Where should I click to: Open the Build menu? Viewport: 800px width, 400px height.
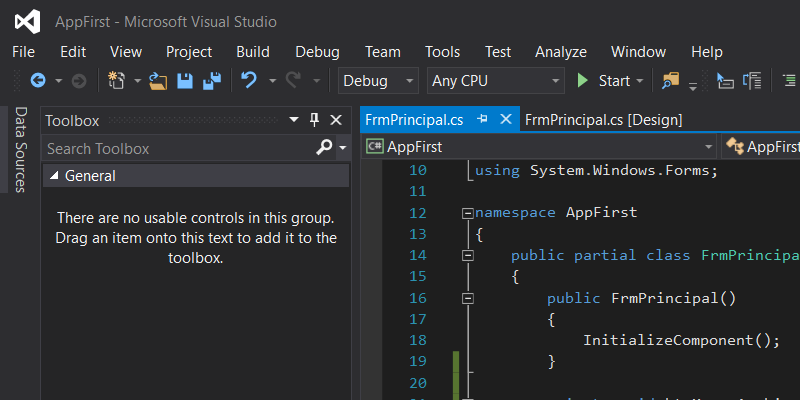coord(253,52)
